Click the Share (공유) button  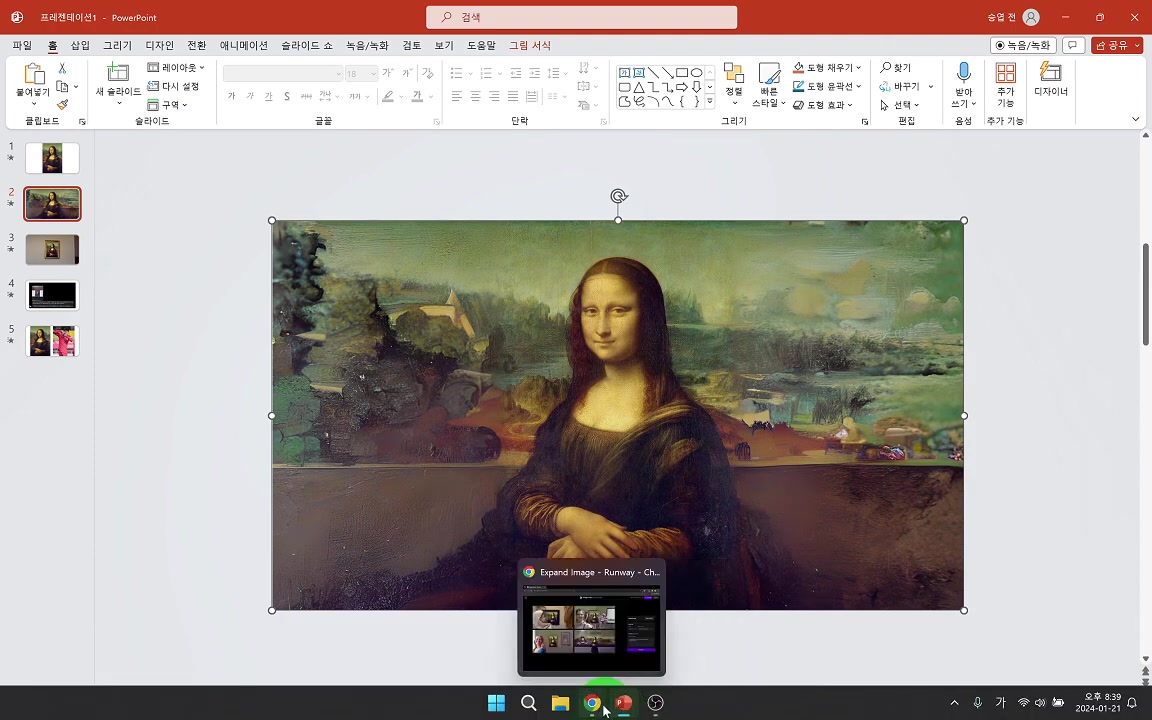pos(1117,46)
